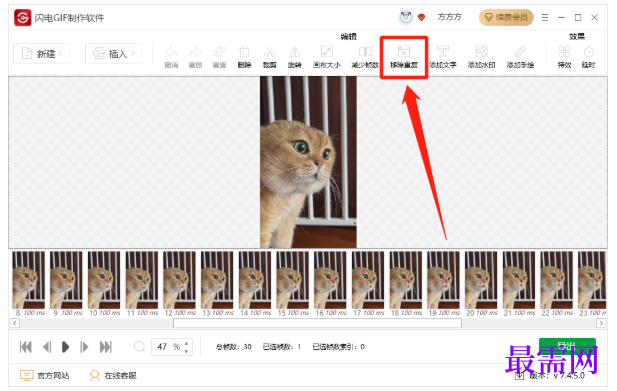The width and height of the screenshot is (617, 391).
Task: Click the Redo (重做) toolbar icon
Action: [x=195, y=52]
